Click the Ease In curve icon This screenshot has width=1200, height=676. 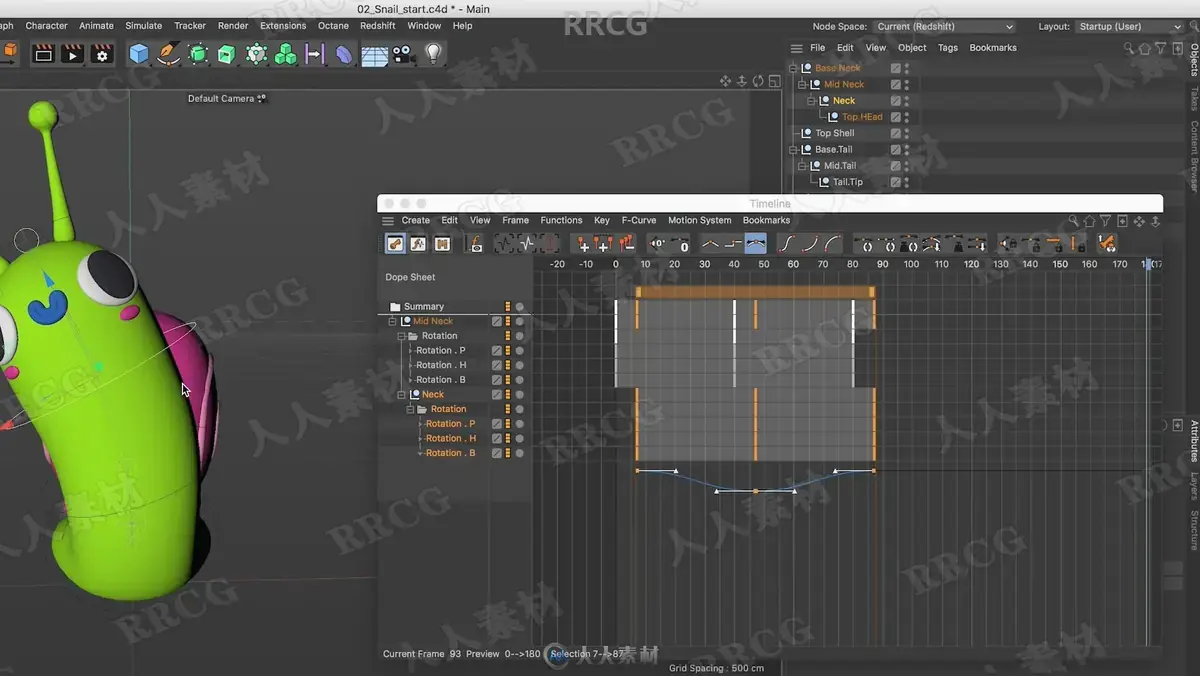[x=810, y=243]
